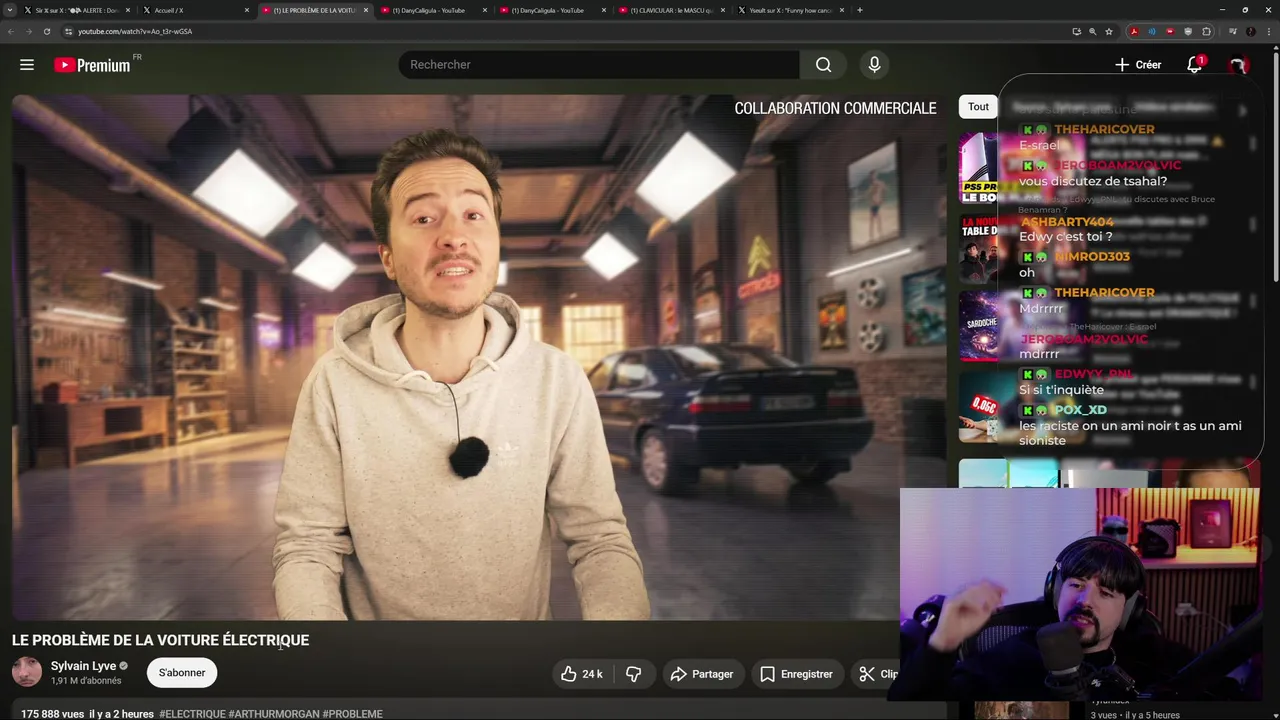1280x720 pixels.
Task: Focus the Rechercher search field
Action: [598, 65]
